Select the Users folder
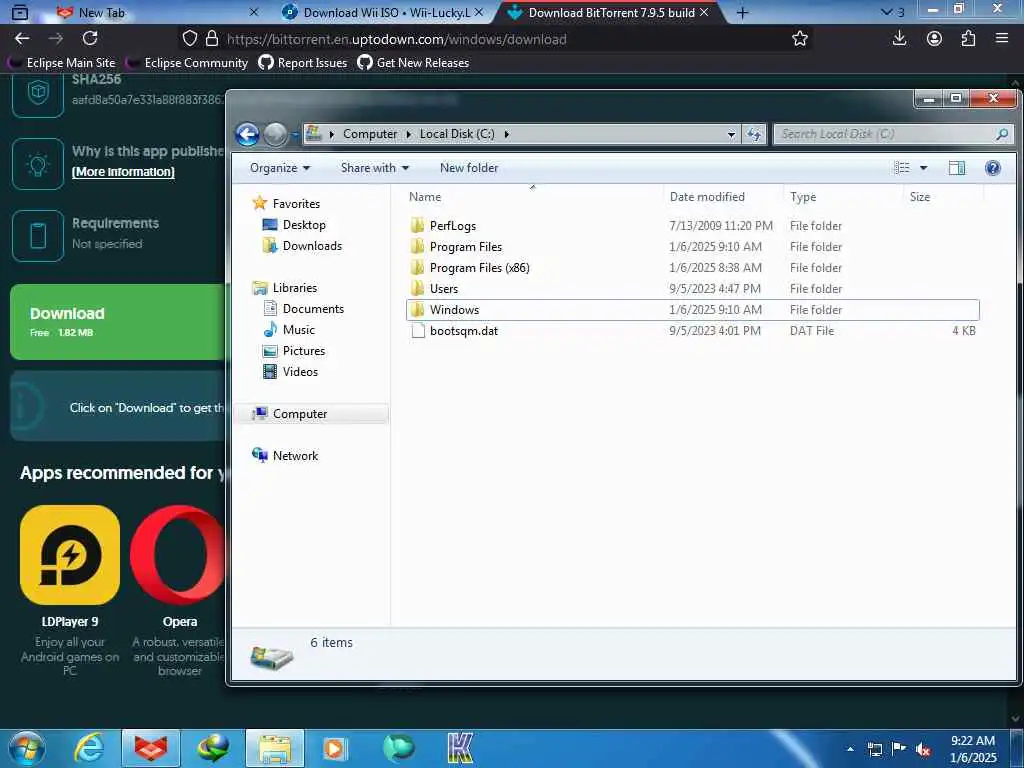This screenshot has height=768, width=1024. click(x=443, y=289)
